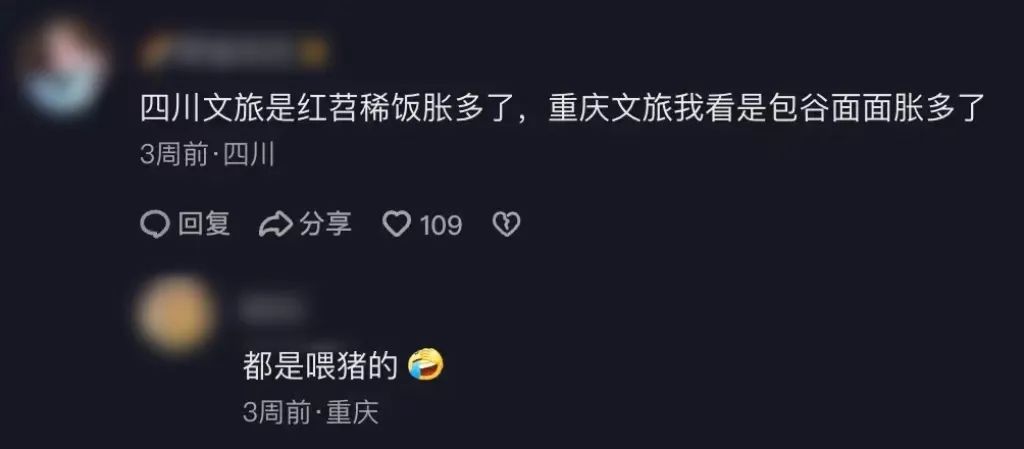
Task: Click the speech bubble reply icon
Action: (x=155, y=224)
